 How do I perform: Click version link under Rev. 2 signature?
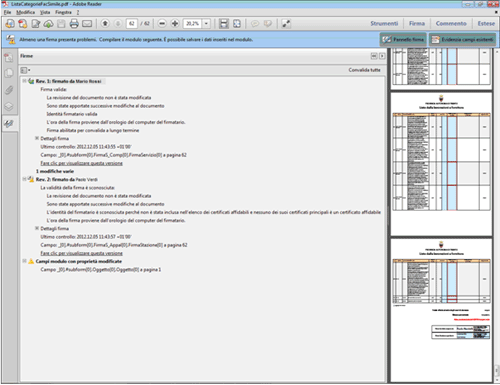[81, 253]
